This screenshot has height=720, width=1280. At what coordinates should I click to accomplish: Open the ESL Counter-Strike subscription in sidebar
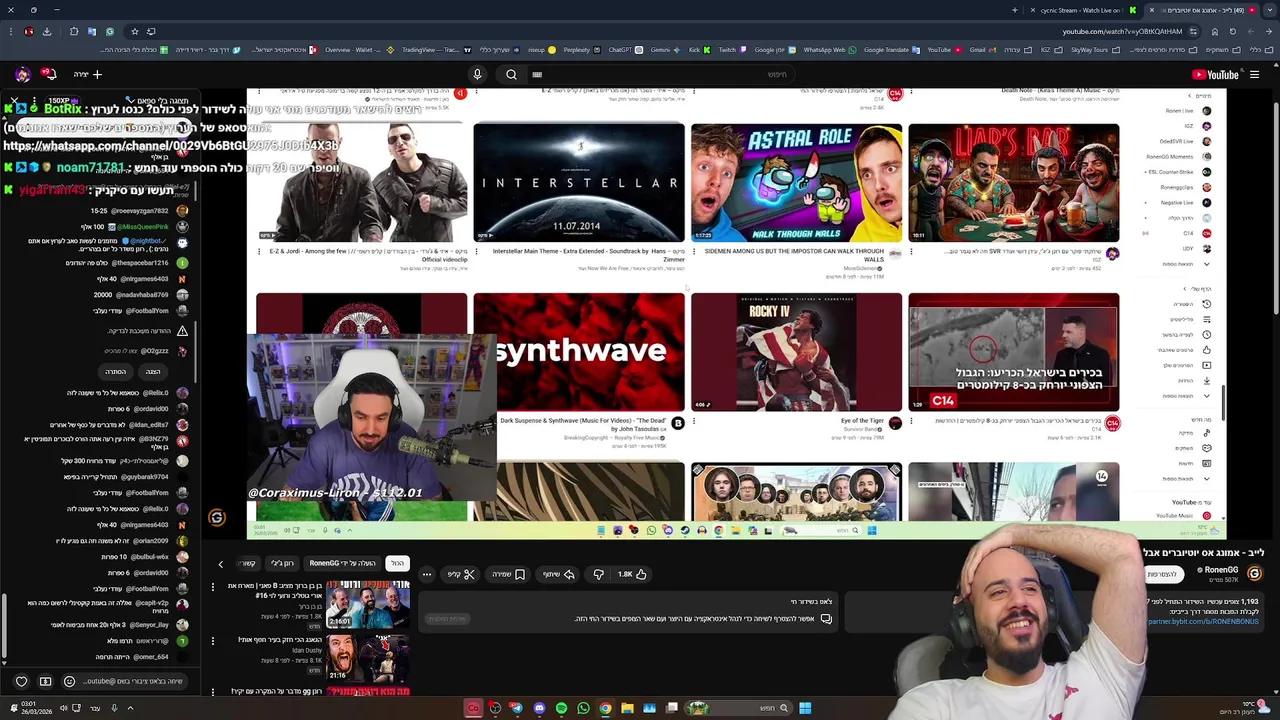click(x=1178, y=171)
